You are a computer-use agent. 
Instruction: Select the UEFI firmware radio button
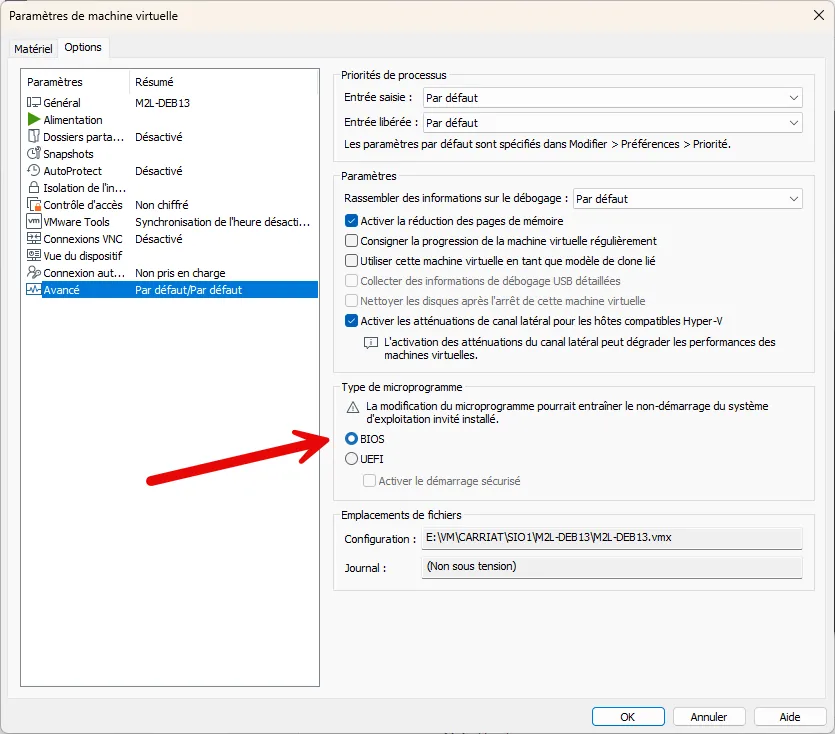pyautogui.click(x=351, y=459)
